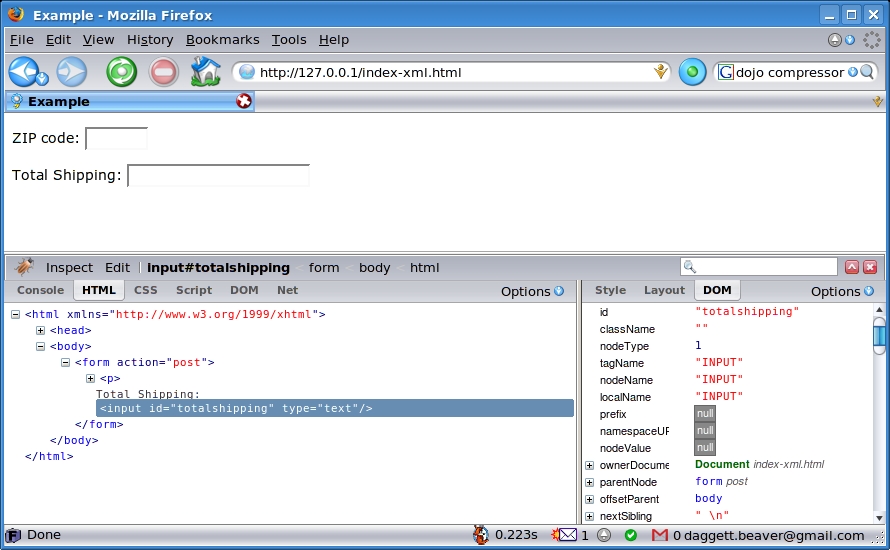
Task: Click the Edit button in Firebug toolbar
Action: click(x=117, y=267)
